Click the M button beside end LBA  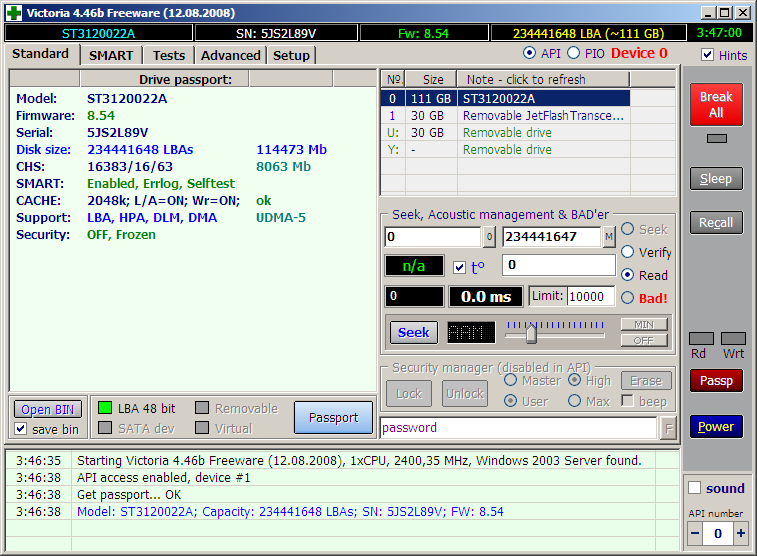(609, 236)
